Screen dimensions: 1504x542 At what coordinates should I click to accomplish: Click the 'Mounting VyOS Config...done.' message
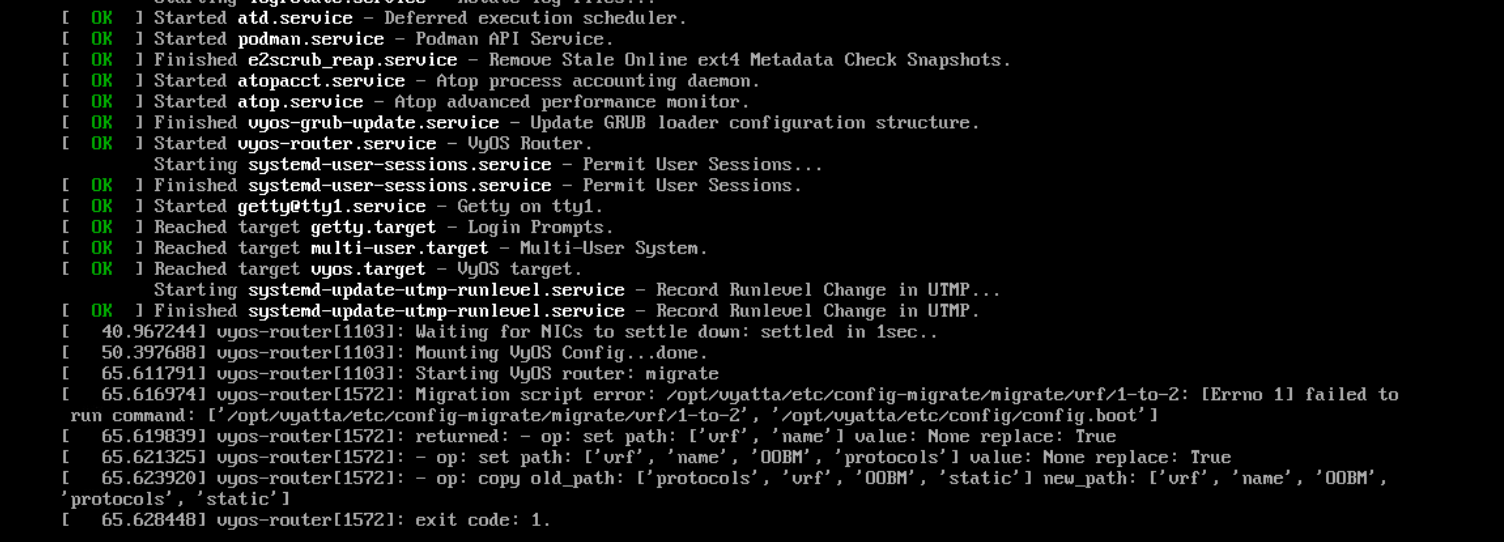[562, 353]
